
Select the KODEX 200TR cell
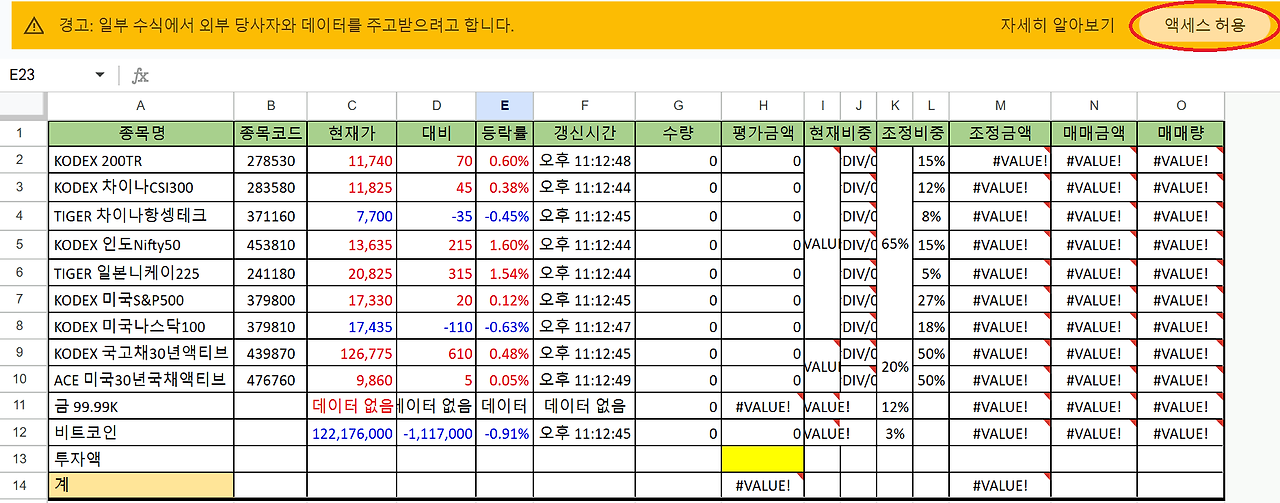point(141,160)
